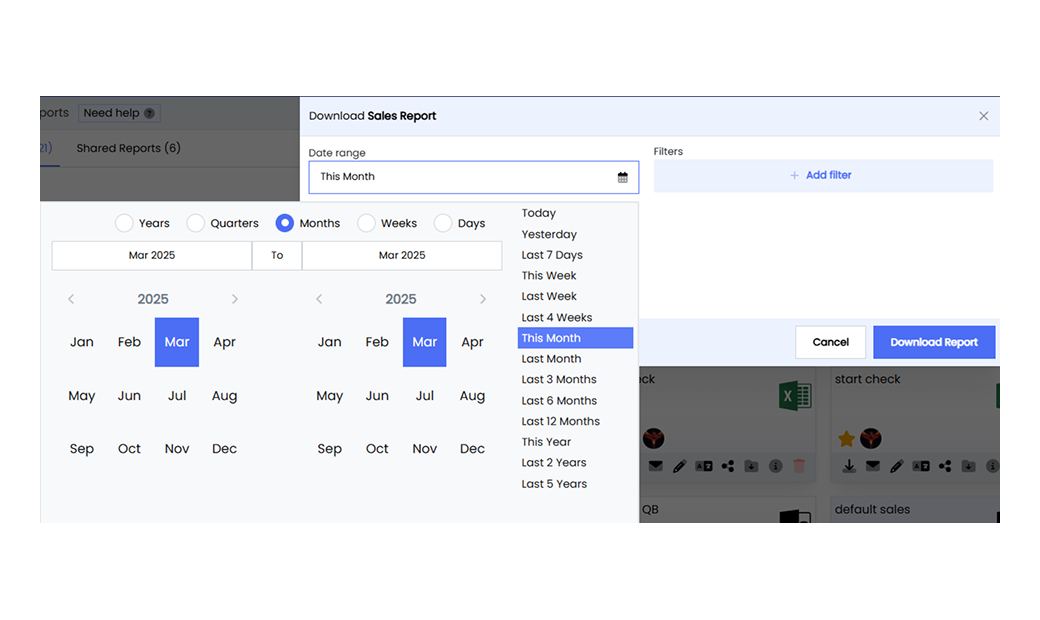Screen dimensions: 1040x620
Task: Choose Last 6 Months preset
Action: (x=558, y=401)
